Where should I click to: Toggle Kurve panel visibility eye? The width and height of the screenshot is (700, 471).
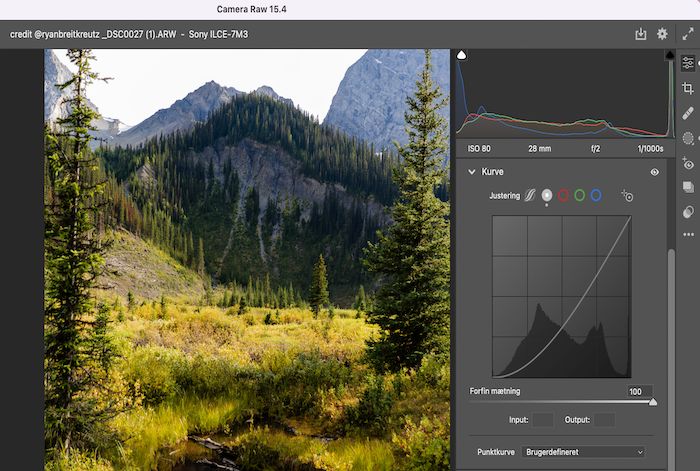coord(654,172)
